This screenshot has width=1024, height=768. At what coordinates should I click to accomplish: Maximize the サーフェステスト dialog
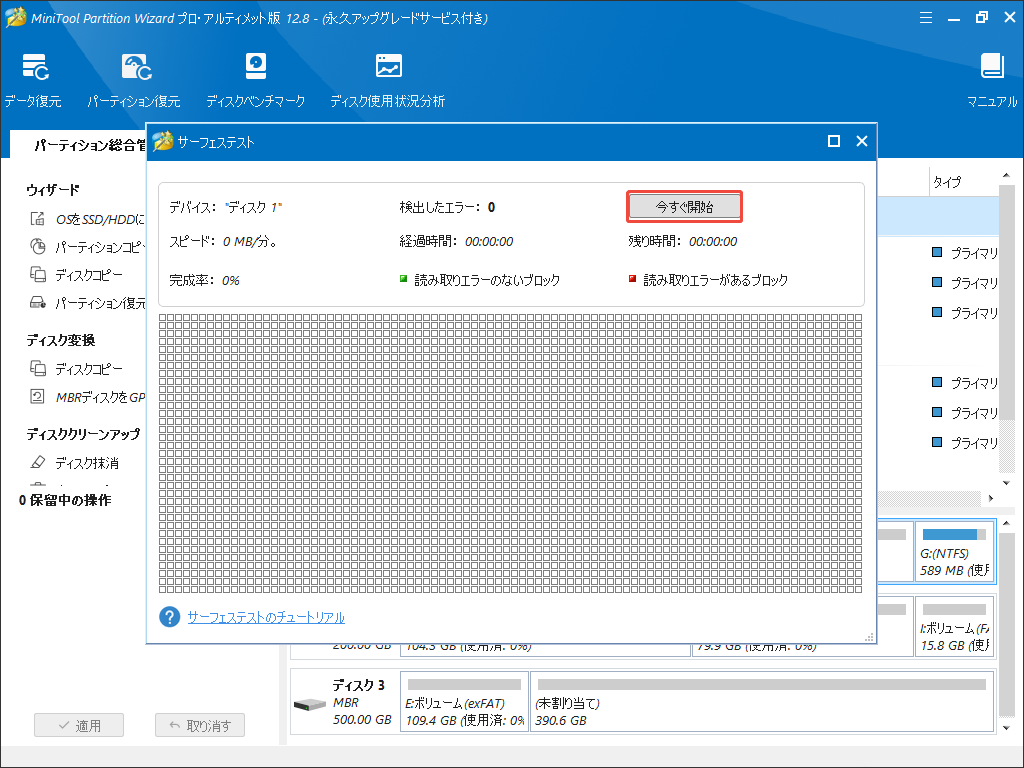(x=833, y=141)
